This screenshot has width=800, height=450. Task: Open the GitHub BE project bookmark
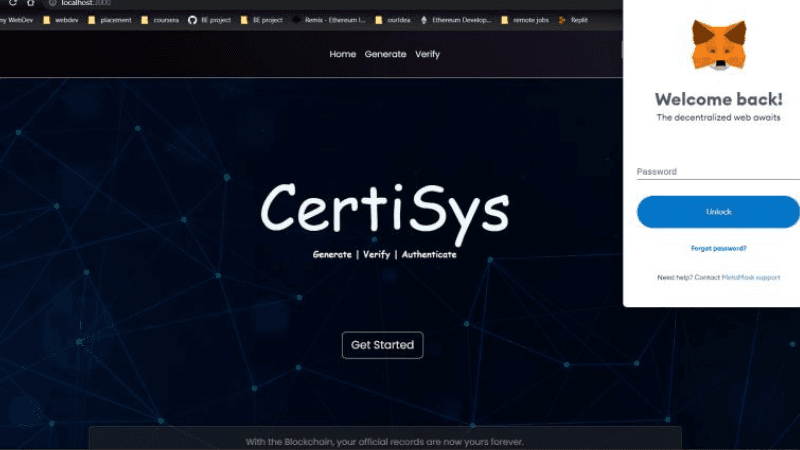pyautogui.click(x=209, y=20)
